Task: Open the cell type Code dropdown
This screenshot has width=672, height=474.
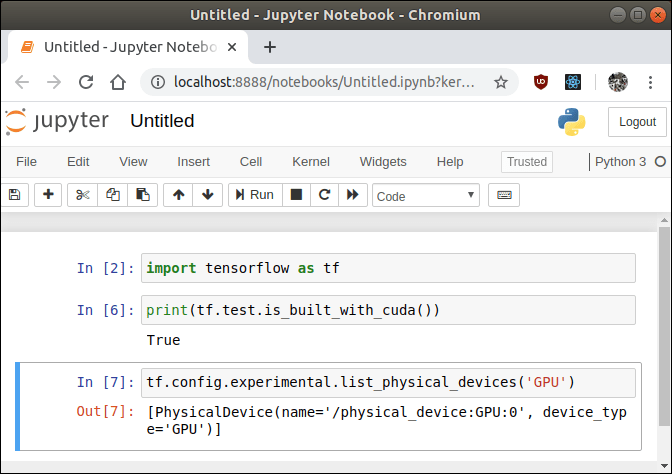Action: click(x=425, y=196)
